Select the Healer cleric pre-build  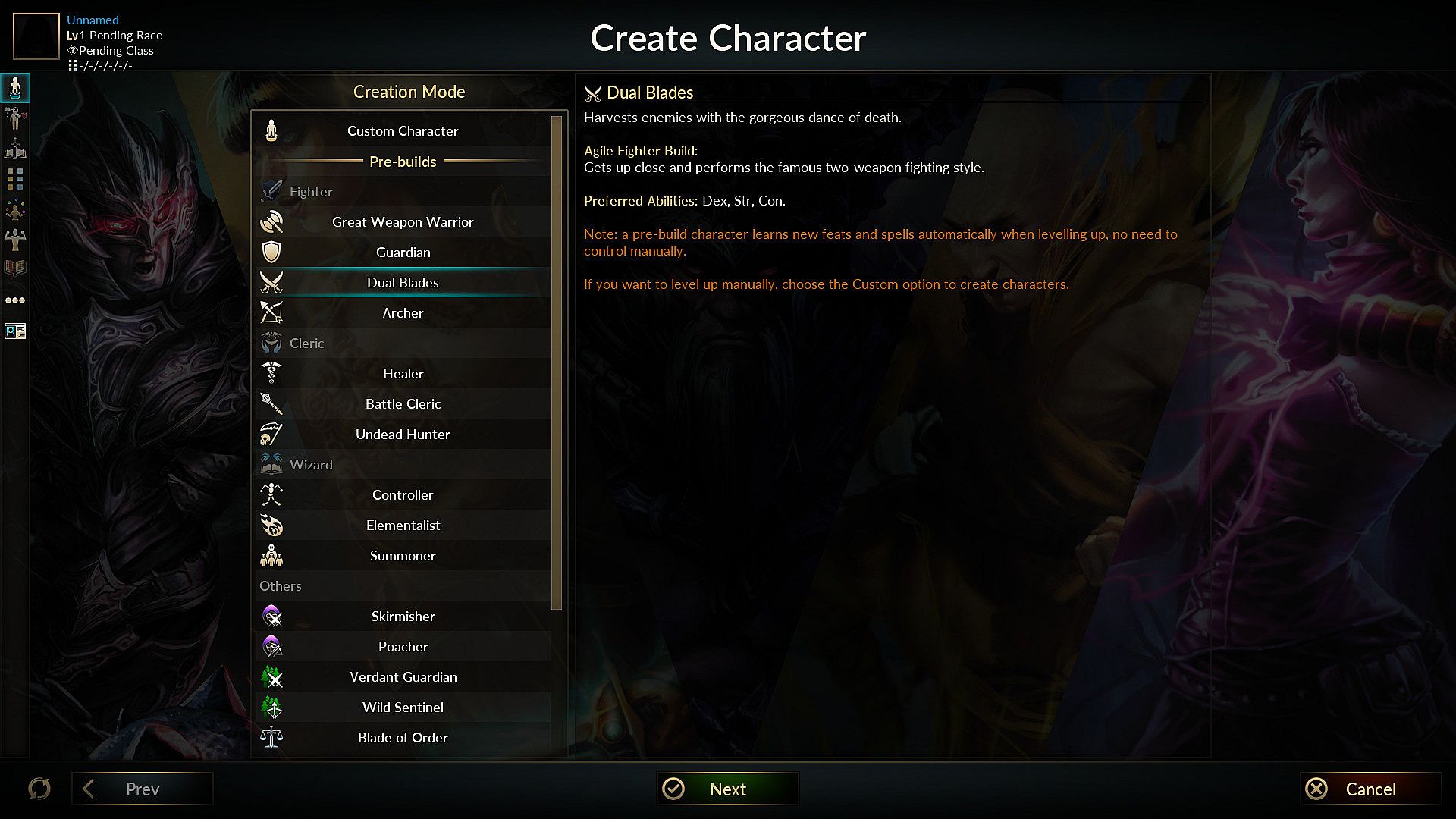click(403, 373)
